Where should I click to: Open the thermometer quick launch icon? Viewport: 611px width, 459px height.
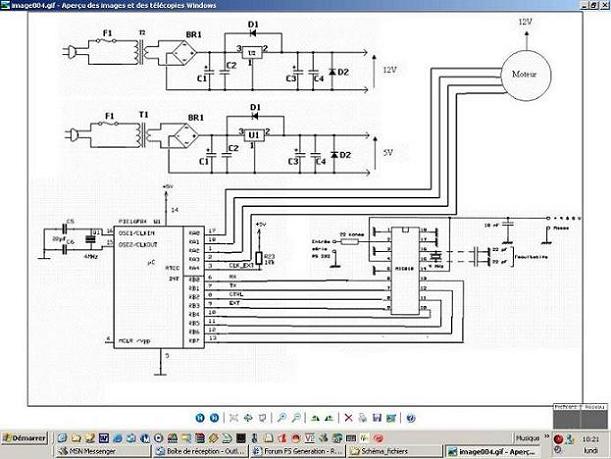254,438
